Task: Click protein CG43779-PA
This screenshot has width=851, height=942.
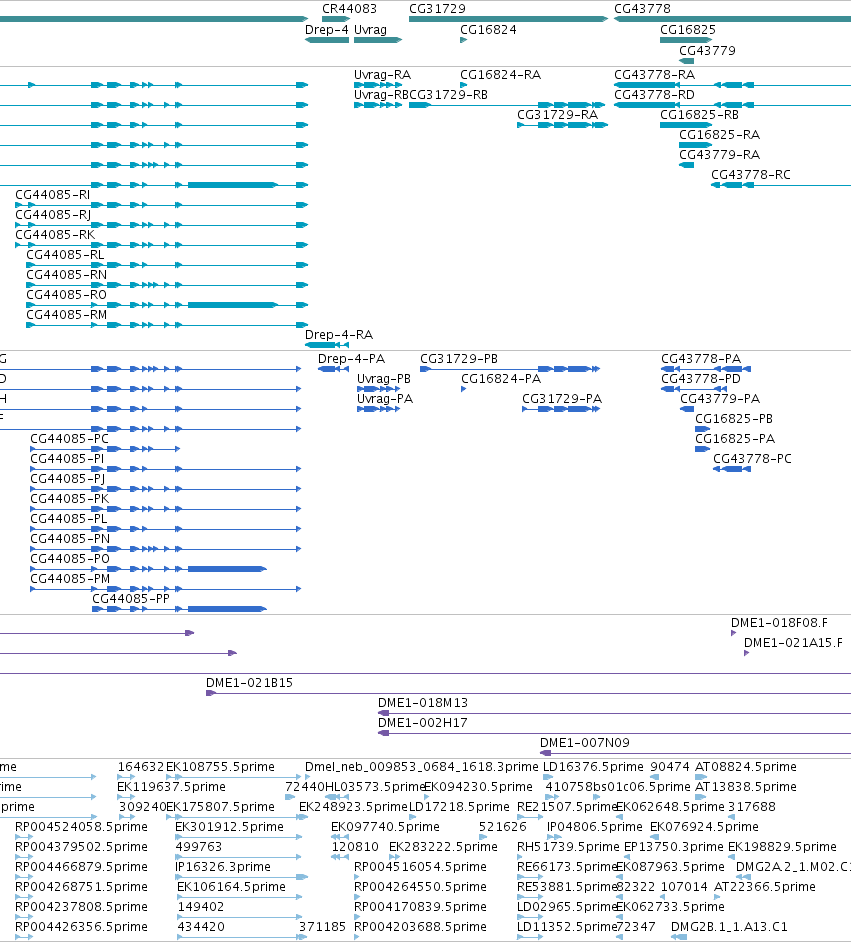Action: (719, 399)
